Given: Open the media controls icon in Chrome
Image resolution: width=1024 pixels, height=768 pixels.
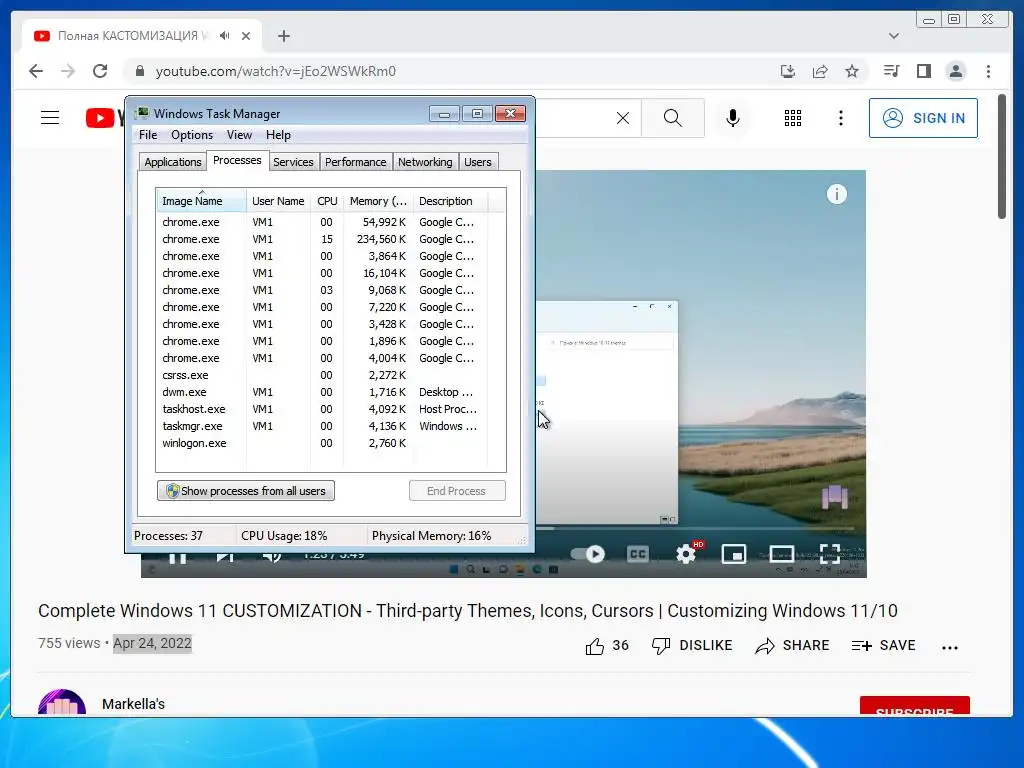Looking at the screenshot, I should (x=891, y=71).
